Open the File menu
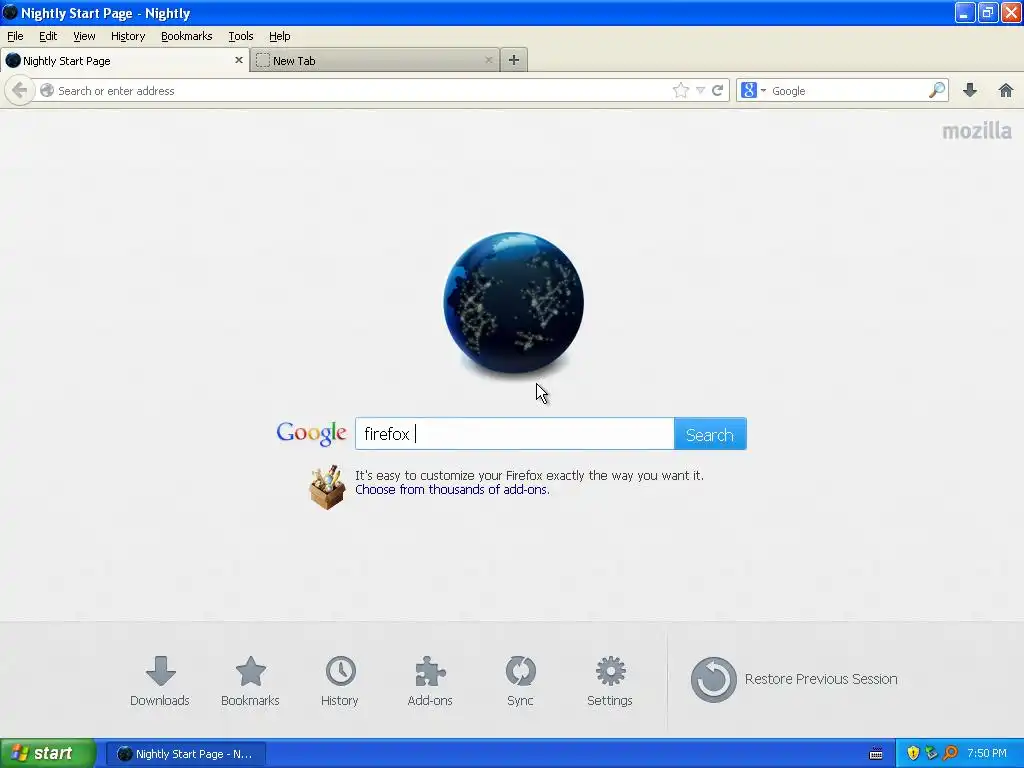 [15, 36]
